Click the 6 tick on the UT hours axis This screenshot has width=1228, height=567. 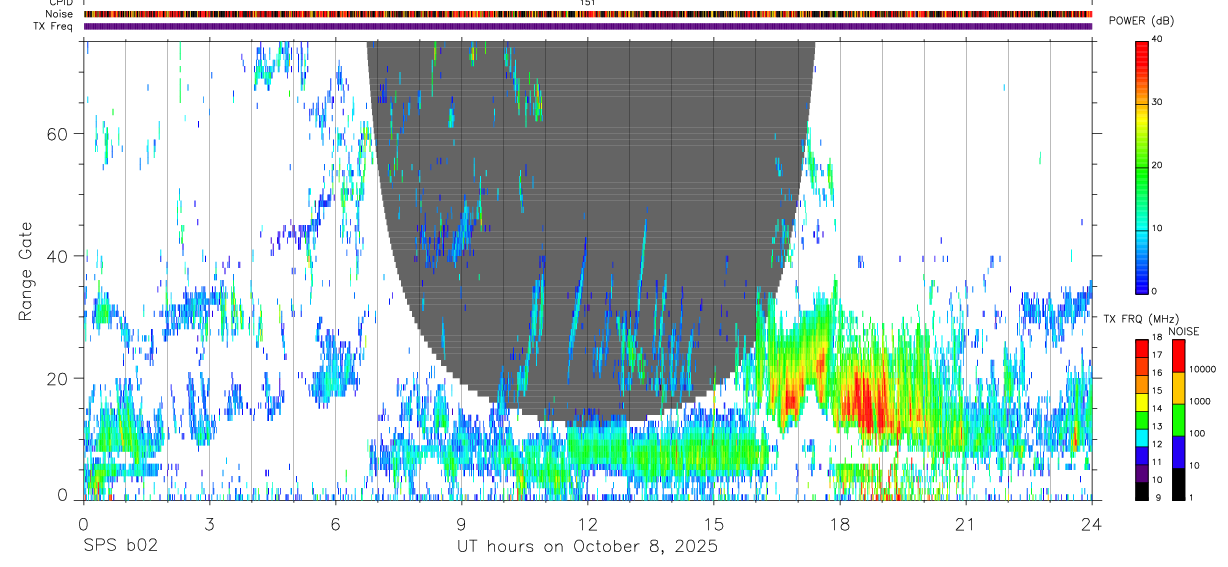click(335, 524)
